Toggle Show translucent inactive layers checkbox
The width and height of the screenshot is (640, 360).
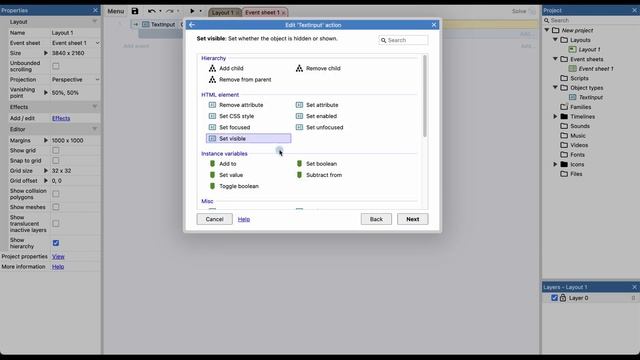point(56,224)
